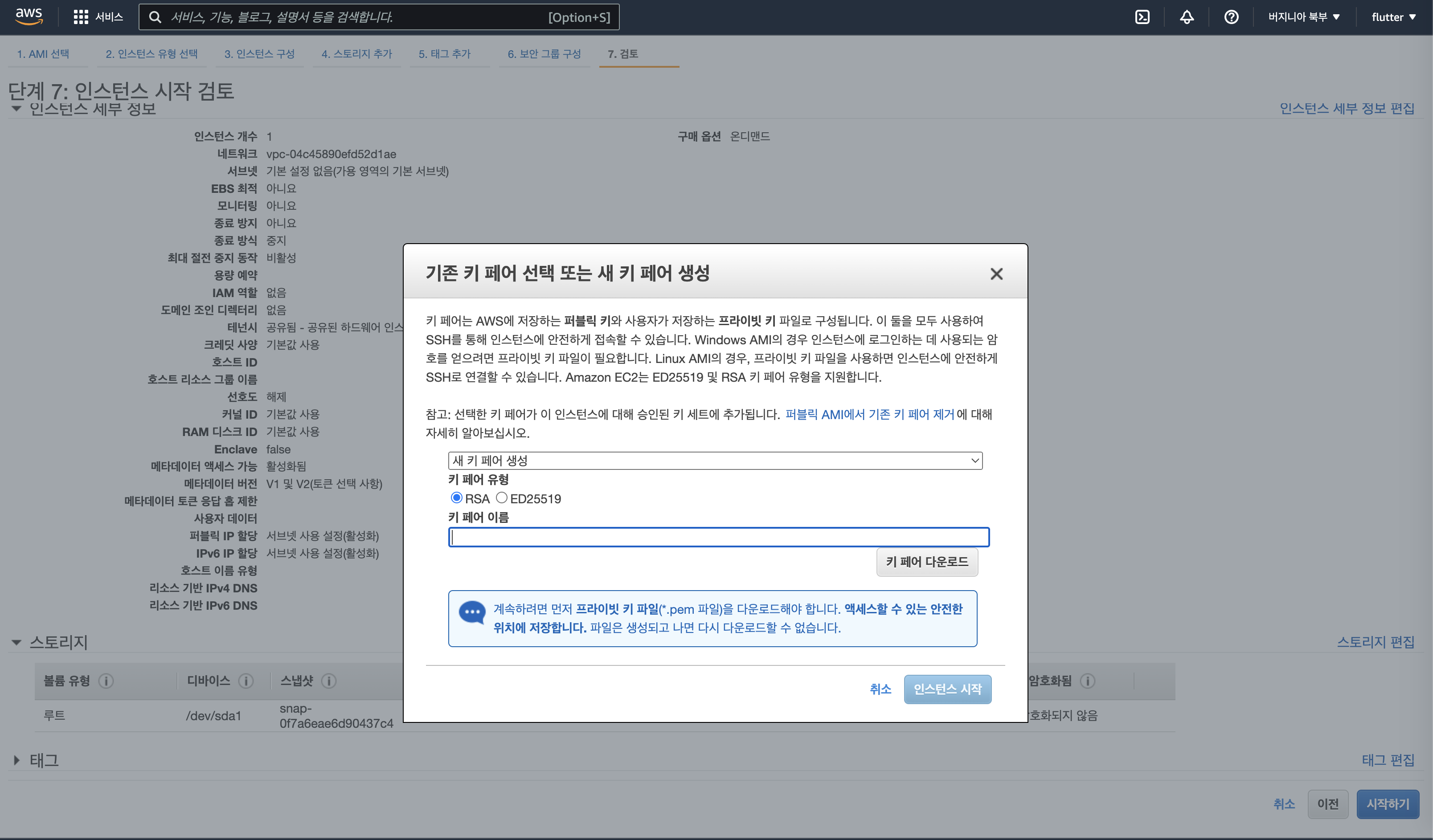Open the 퍼블릭 AMI에서 기존 키 페어 제거 link

pos(869,414)
